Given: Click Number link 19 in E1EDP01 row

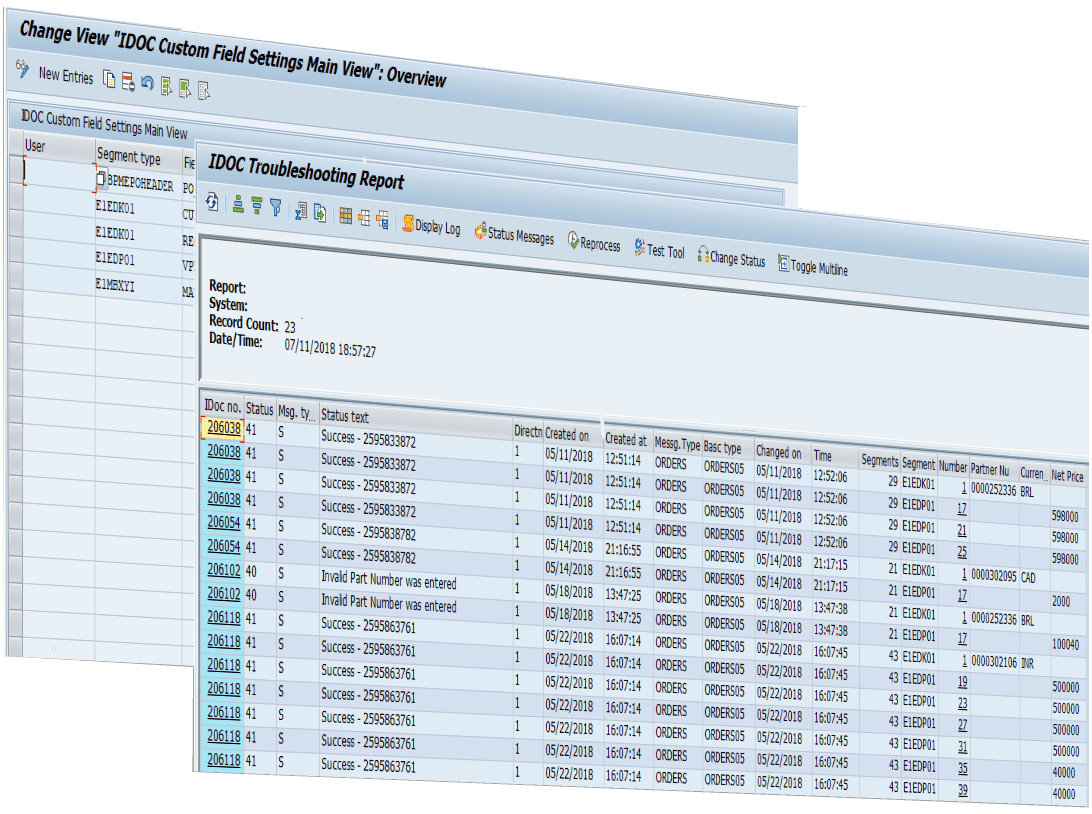Looking at the screenshot, I should pyautogui.click(x=962, y=682).
